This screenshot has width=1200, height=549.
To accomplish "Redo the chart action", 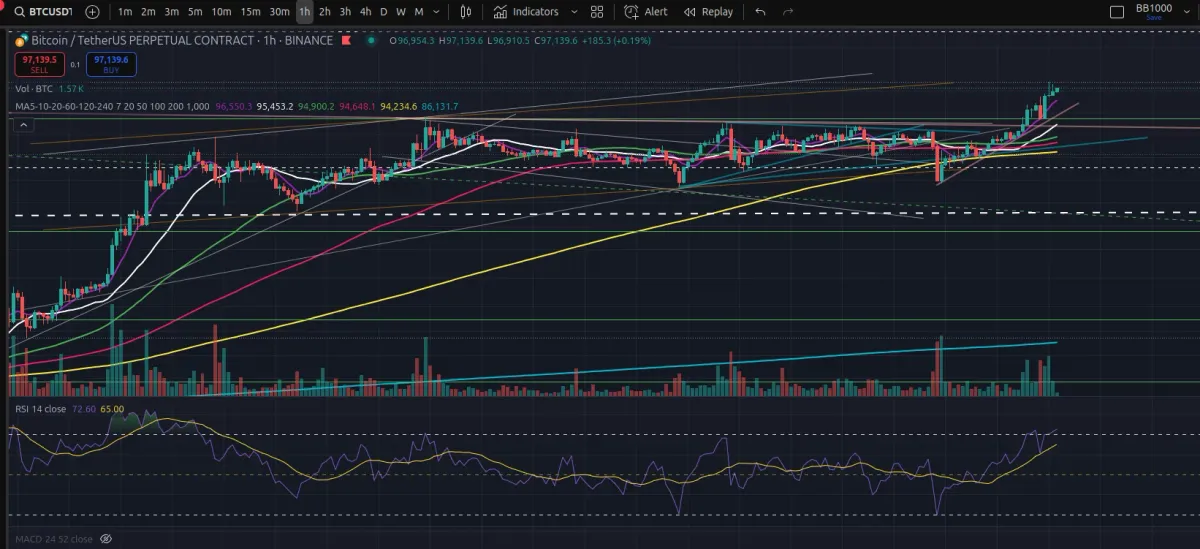I will tap(789, 12).
